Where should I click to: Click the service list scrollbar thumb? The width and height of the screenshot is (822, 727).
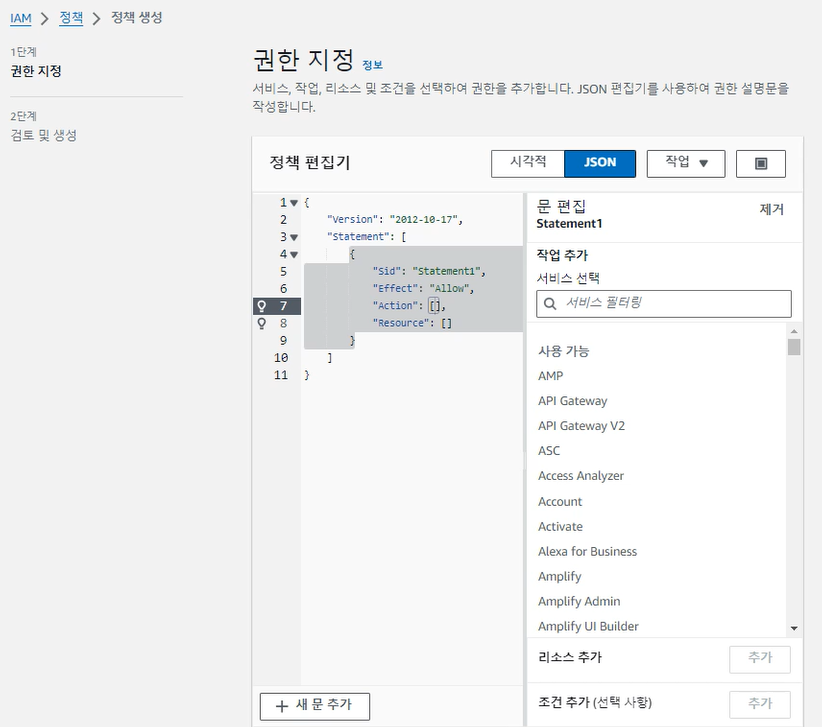coord(794,347)
